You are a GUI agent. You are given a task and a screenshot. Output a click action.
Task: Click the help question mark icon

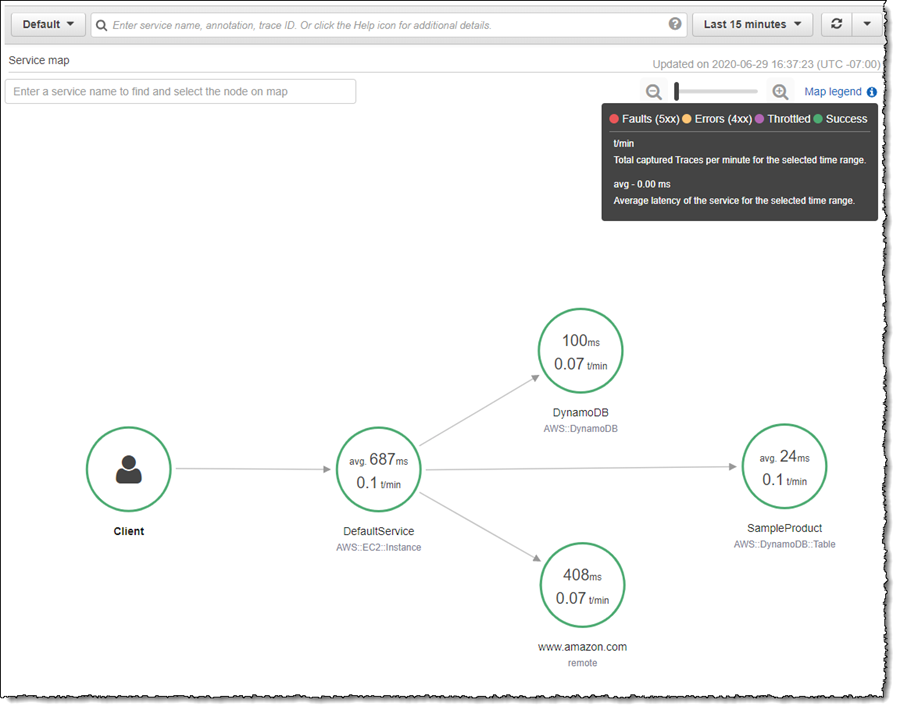coord(675,24)
